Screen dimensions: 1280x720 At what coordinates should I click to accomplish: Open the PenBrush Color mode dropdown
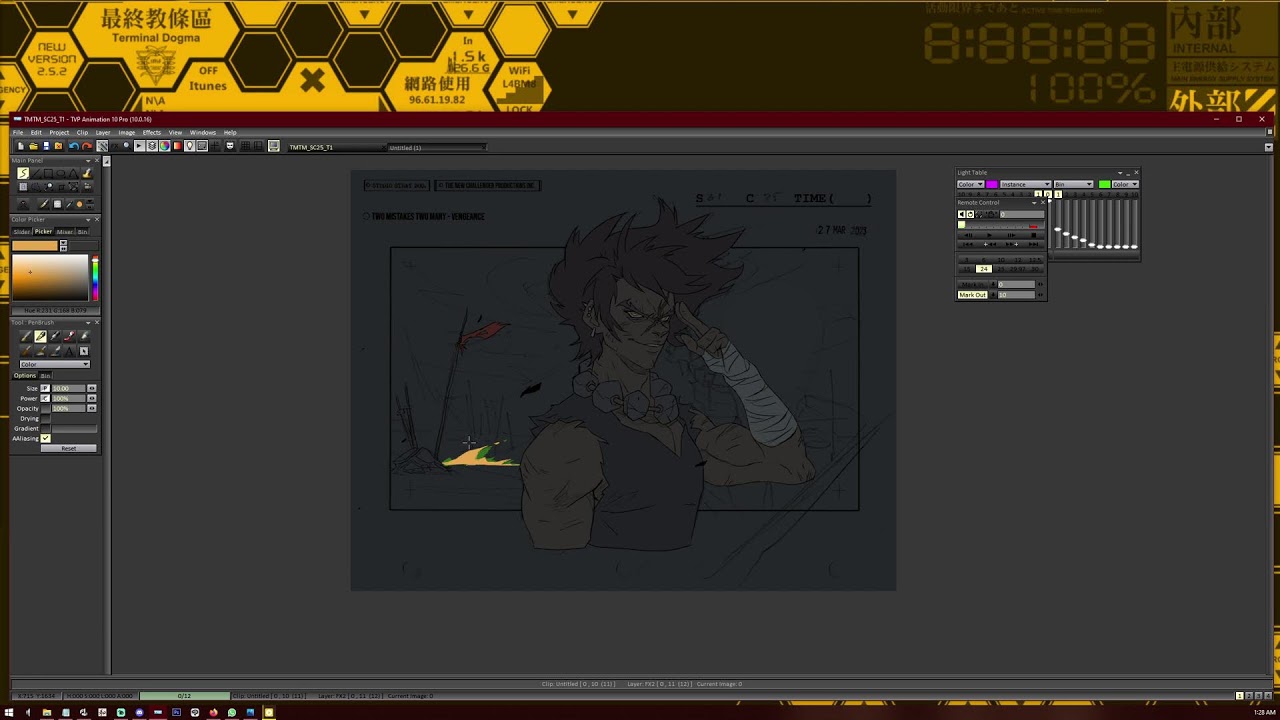[x=55, y=364]
